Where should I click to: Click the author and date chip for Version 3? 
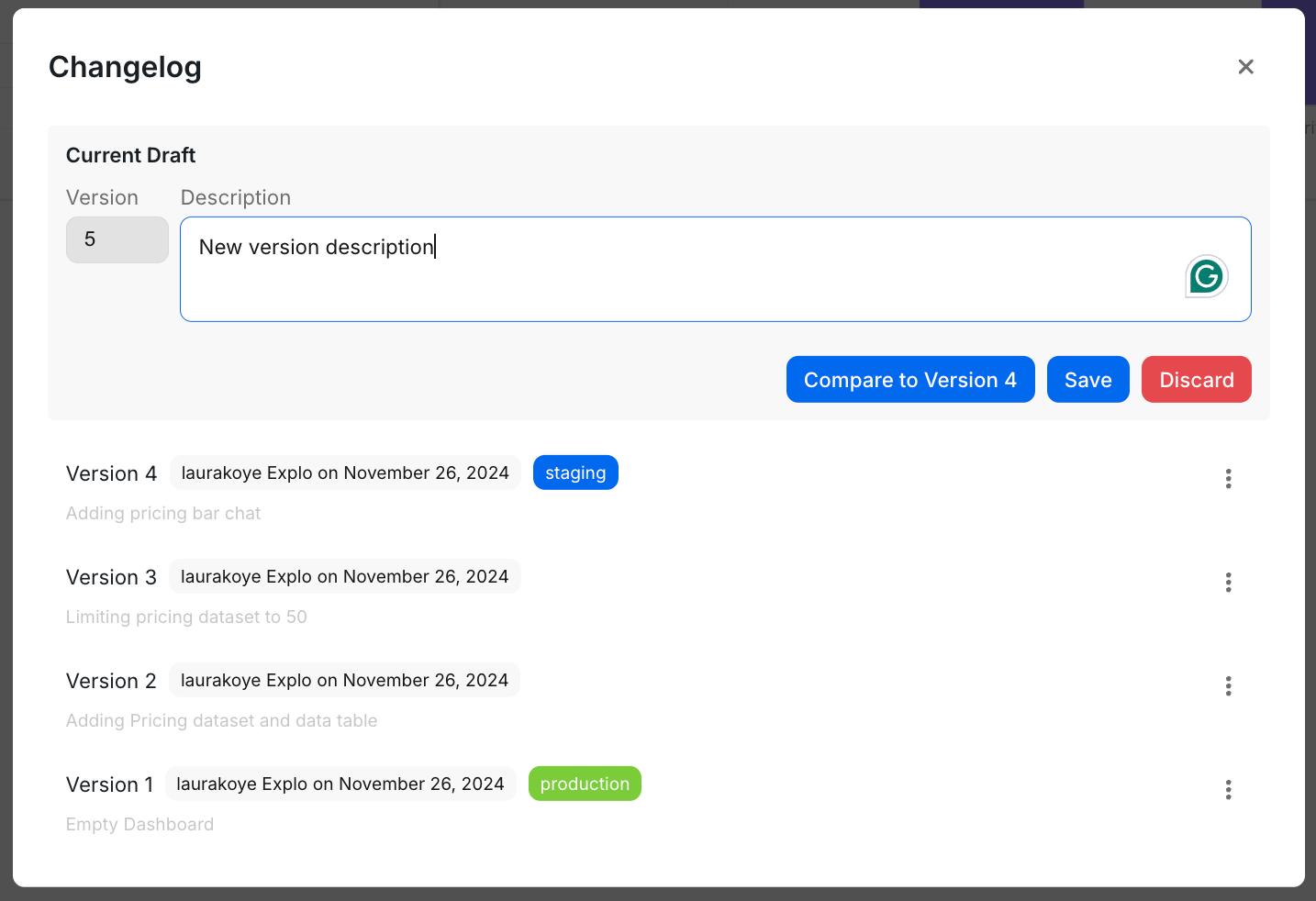(x=344, y=577)
